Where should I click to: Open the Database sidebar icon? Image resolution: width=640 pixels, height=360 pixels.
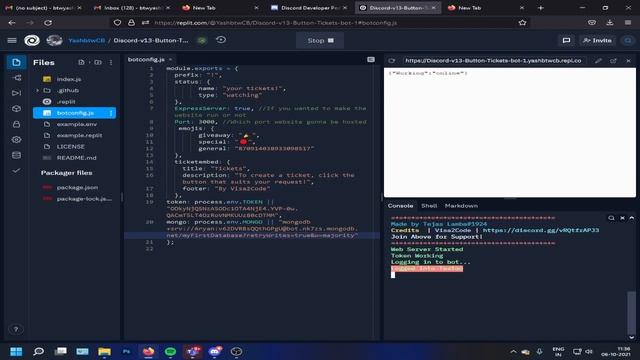tap(16, 155)
